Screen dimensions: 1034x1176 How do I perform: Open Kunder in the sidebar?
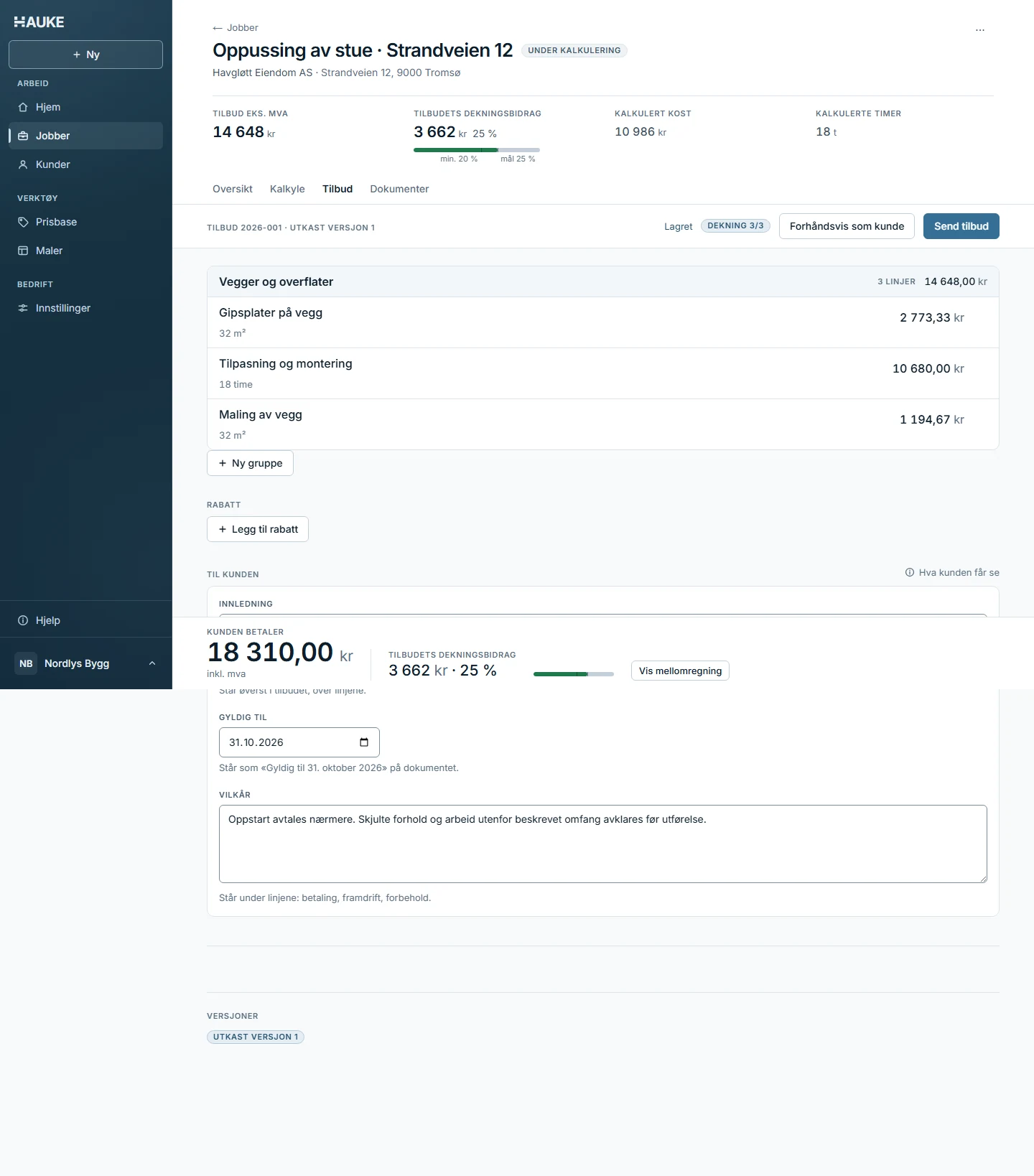point(85,164)
